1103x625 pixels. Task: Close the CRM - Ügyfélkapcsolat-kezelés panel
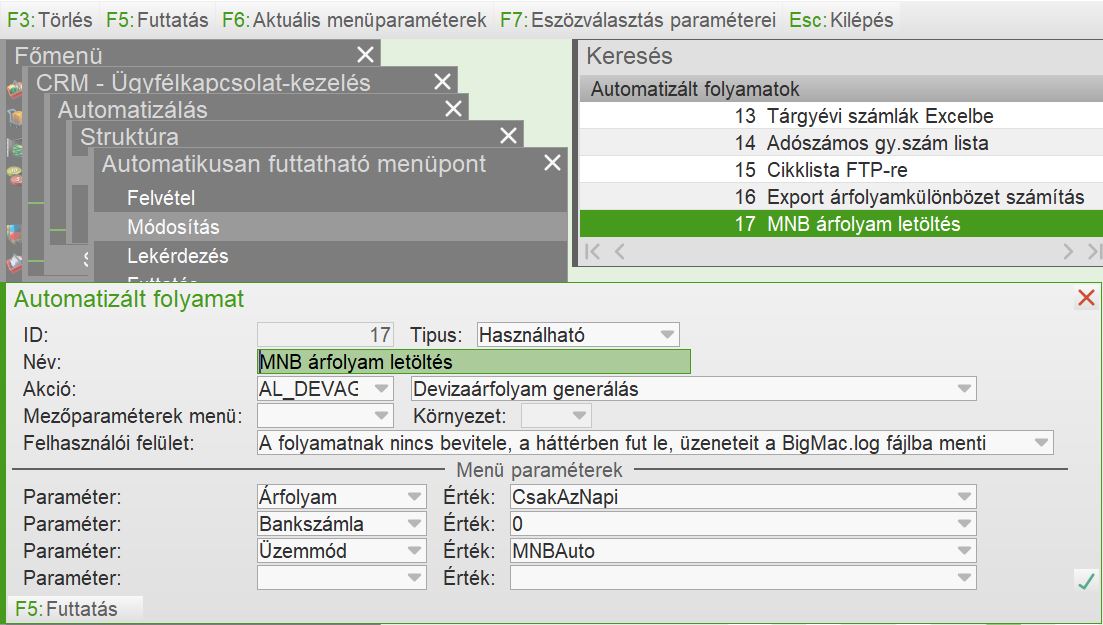pos(442,82)
